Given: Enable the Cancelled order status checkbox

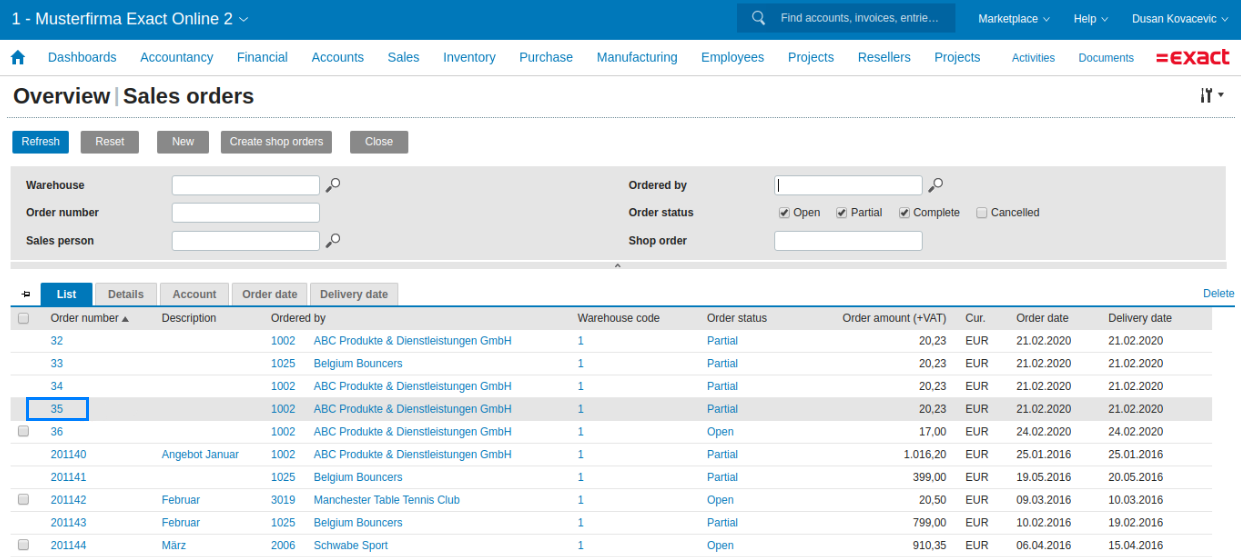Looking at the screenshot, I should pos(982,213).
